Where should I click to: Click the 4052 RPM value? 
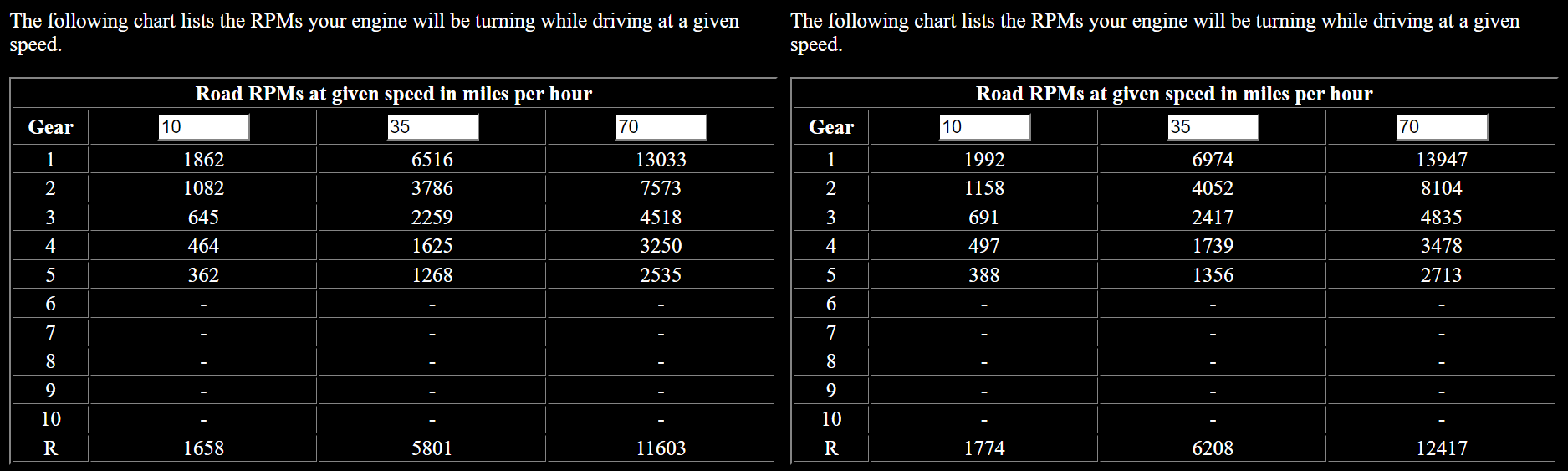click(x=1213, y=188)
